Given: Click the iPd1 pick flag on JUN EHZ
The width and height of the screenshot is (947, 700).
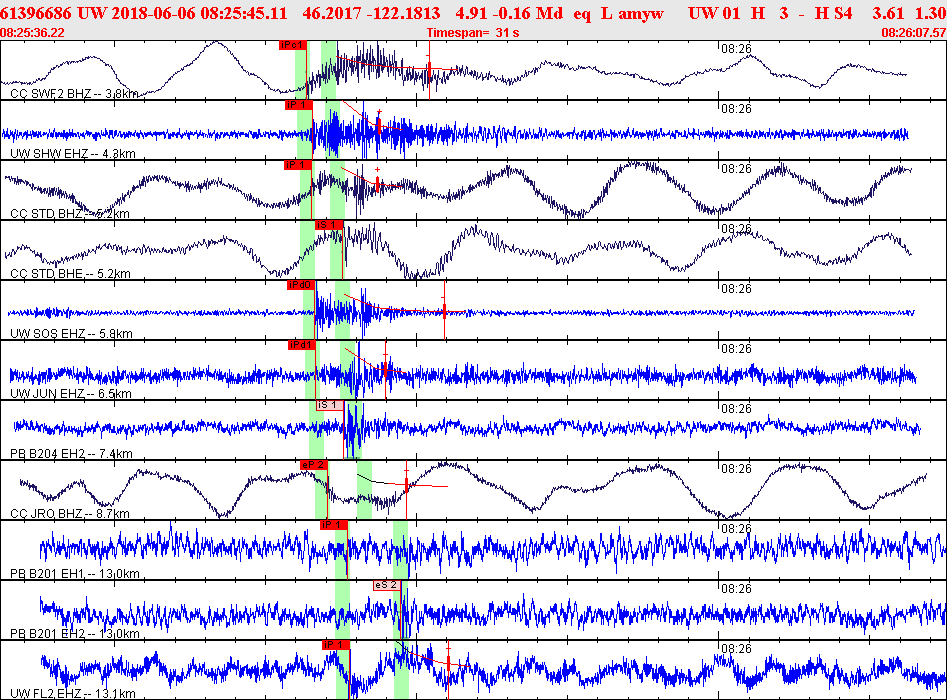Looking at the screenshot, I should click(x=302, y=345).
